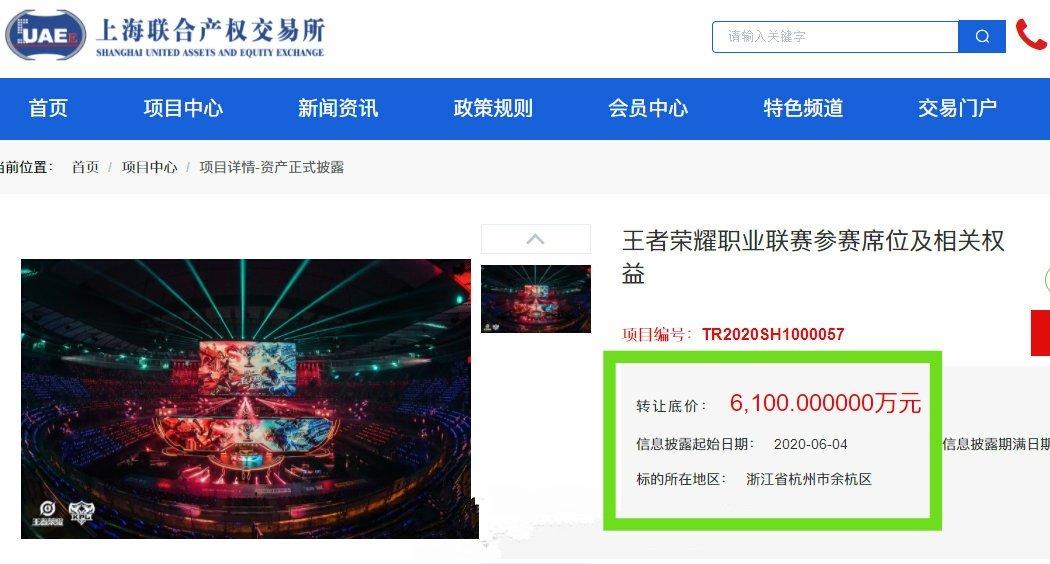Image resolution: width=1050 pixels, height=564 pixels.
Task: Click the red button at right edge
Action: pyautogui.click(x=1040, y=333)
